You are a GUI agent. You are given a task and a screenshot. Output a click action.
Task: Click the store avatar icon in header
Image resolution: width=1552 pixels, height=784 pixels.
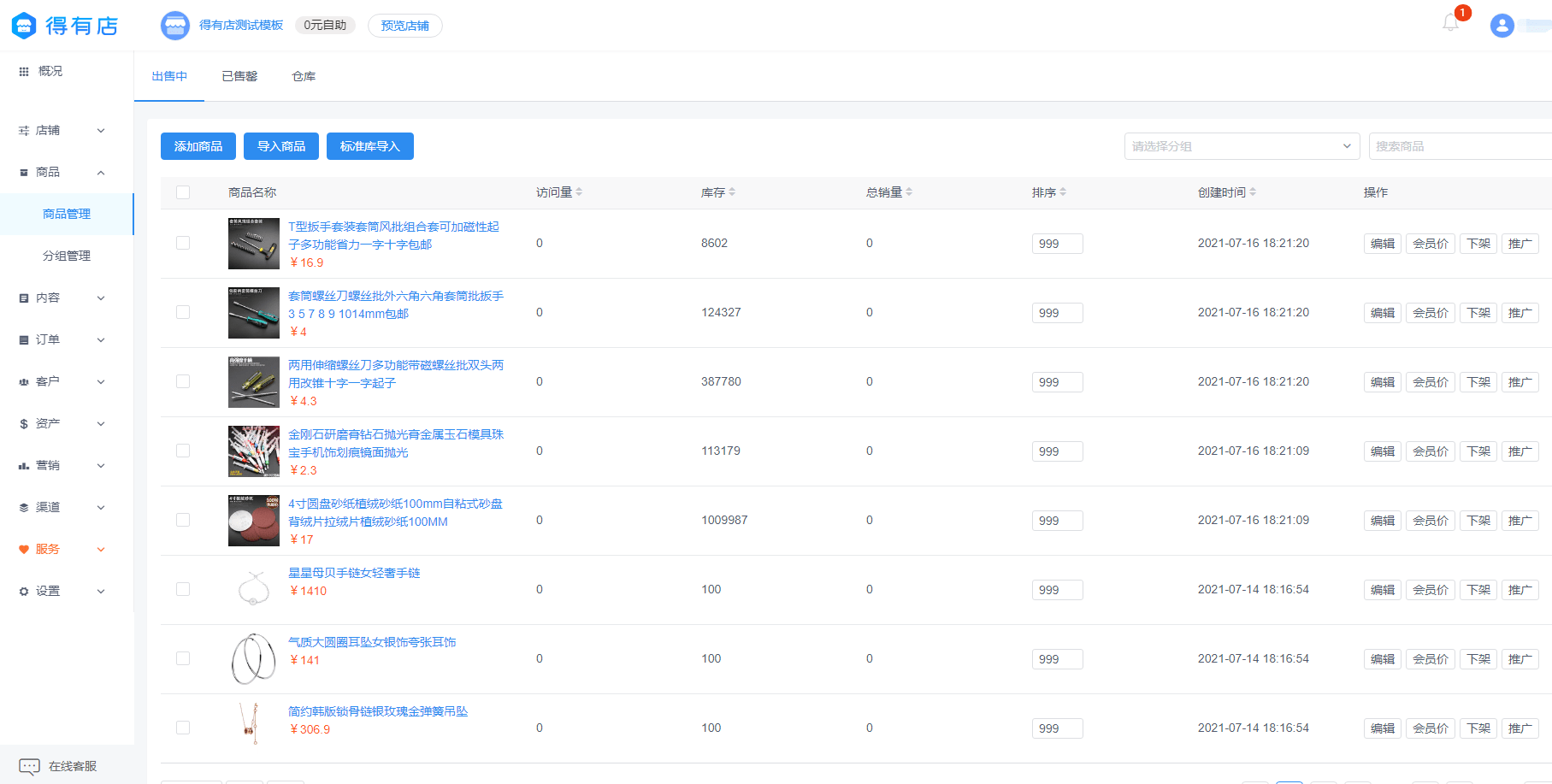tap(175, 26)
